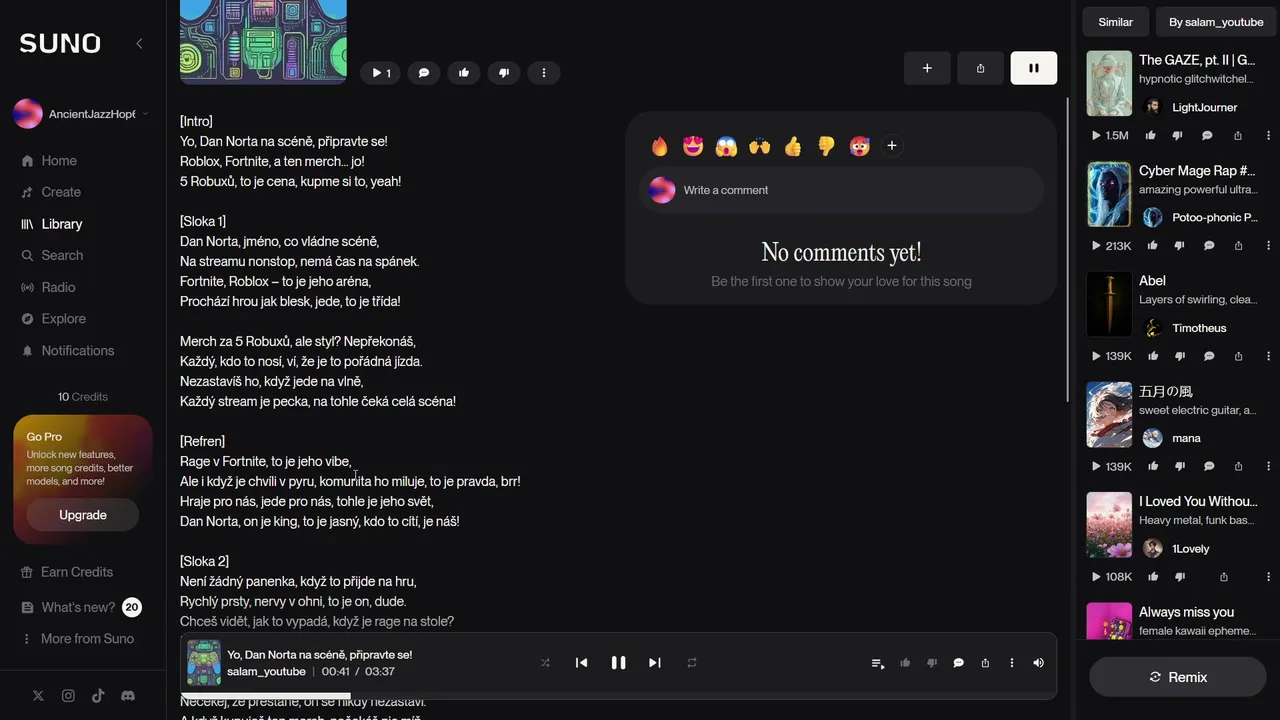Open the AncientJazzHop account dropdown

(82, 114)
